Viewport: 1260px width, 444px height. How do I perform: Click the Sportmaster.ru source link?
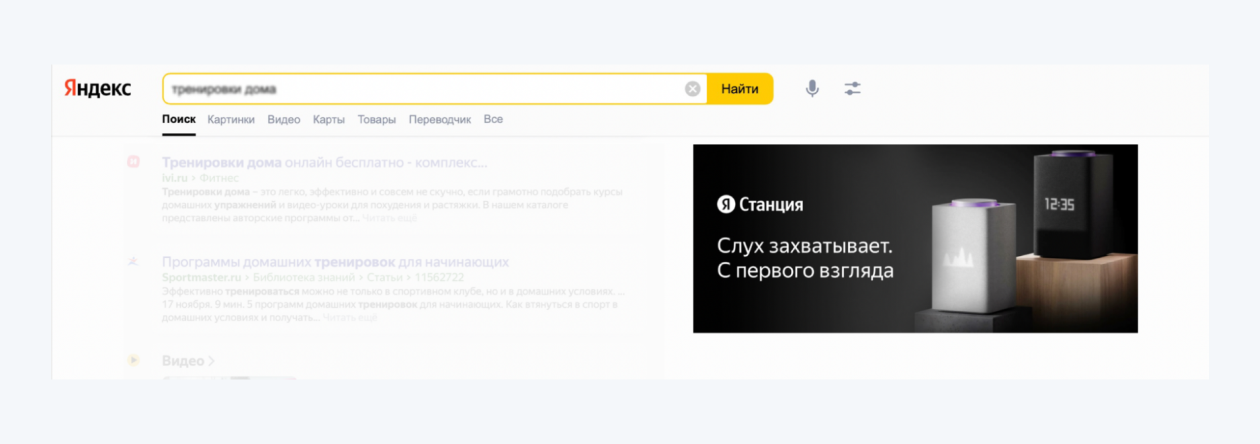201,277
